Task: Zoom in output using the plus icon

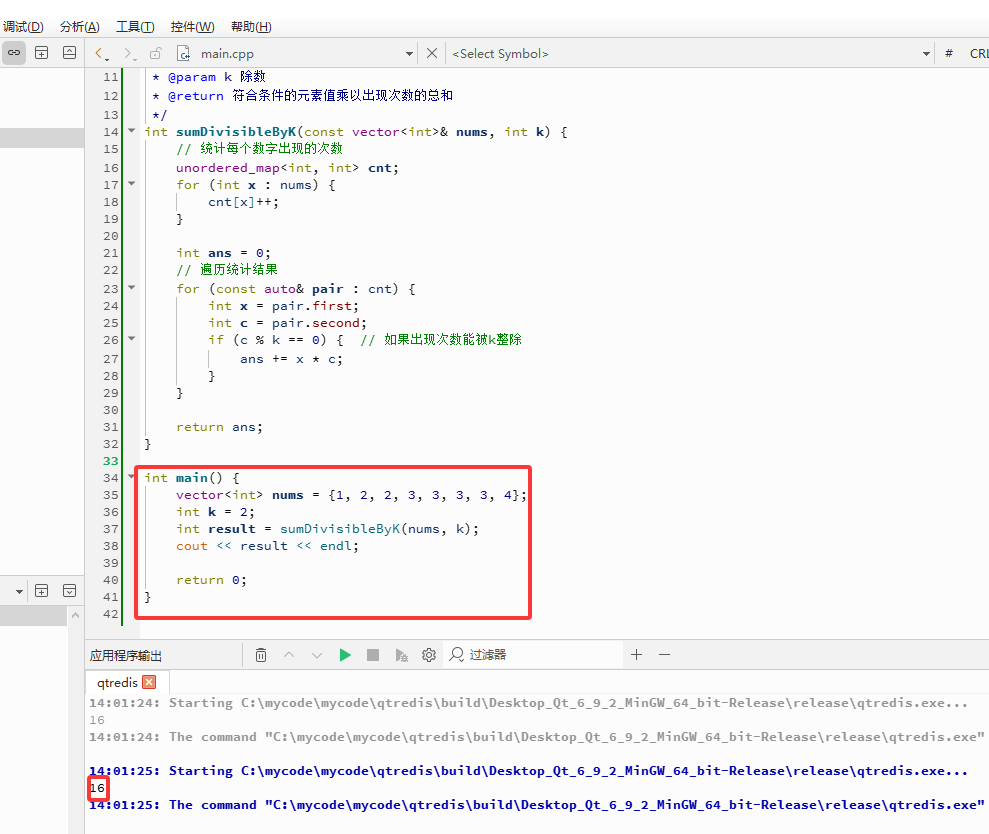Action: coord(636,655)
